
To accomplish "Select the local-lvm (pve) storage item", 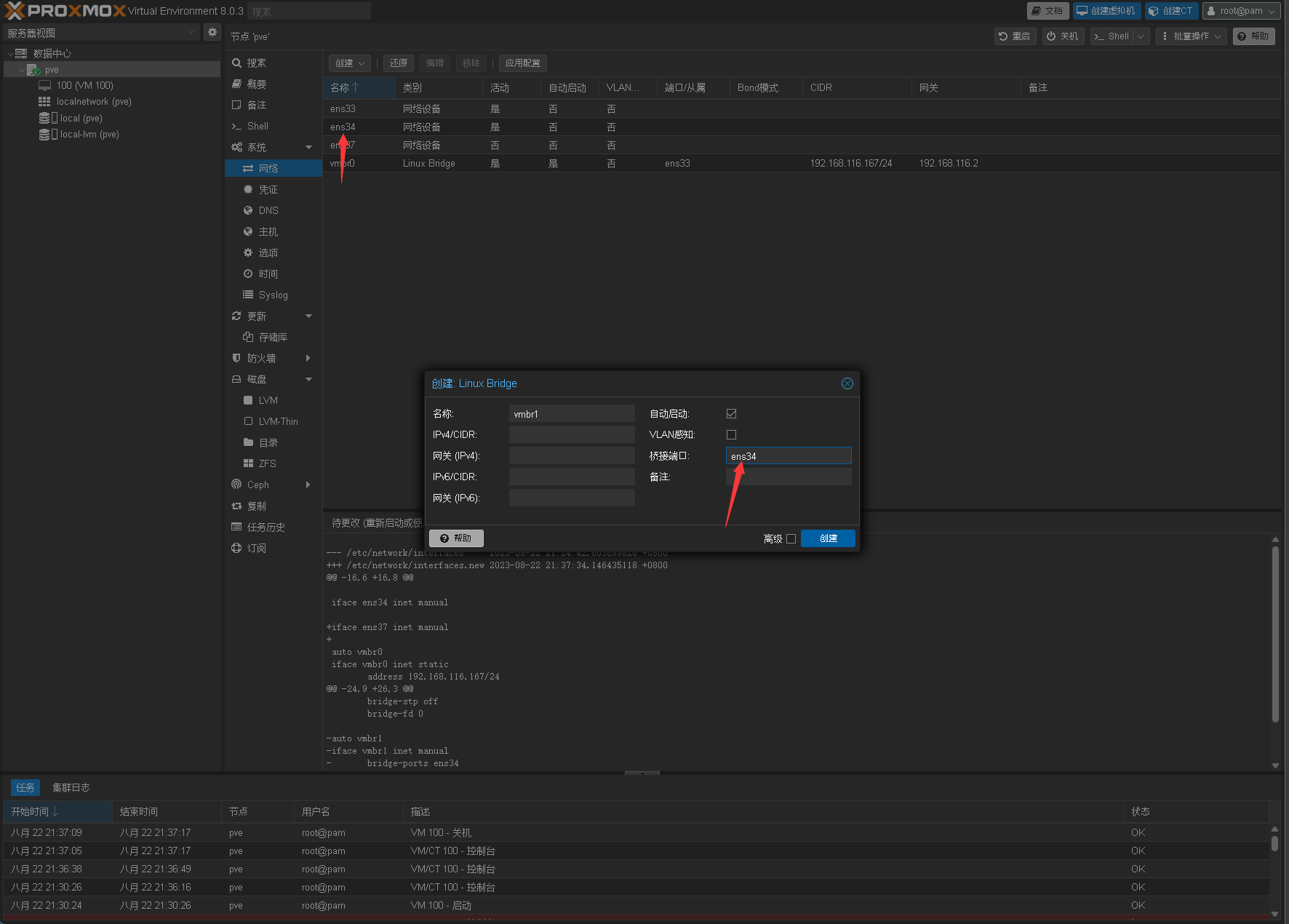I will click(89, 135).
